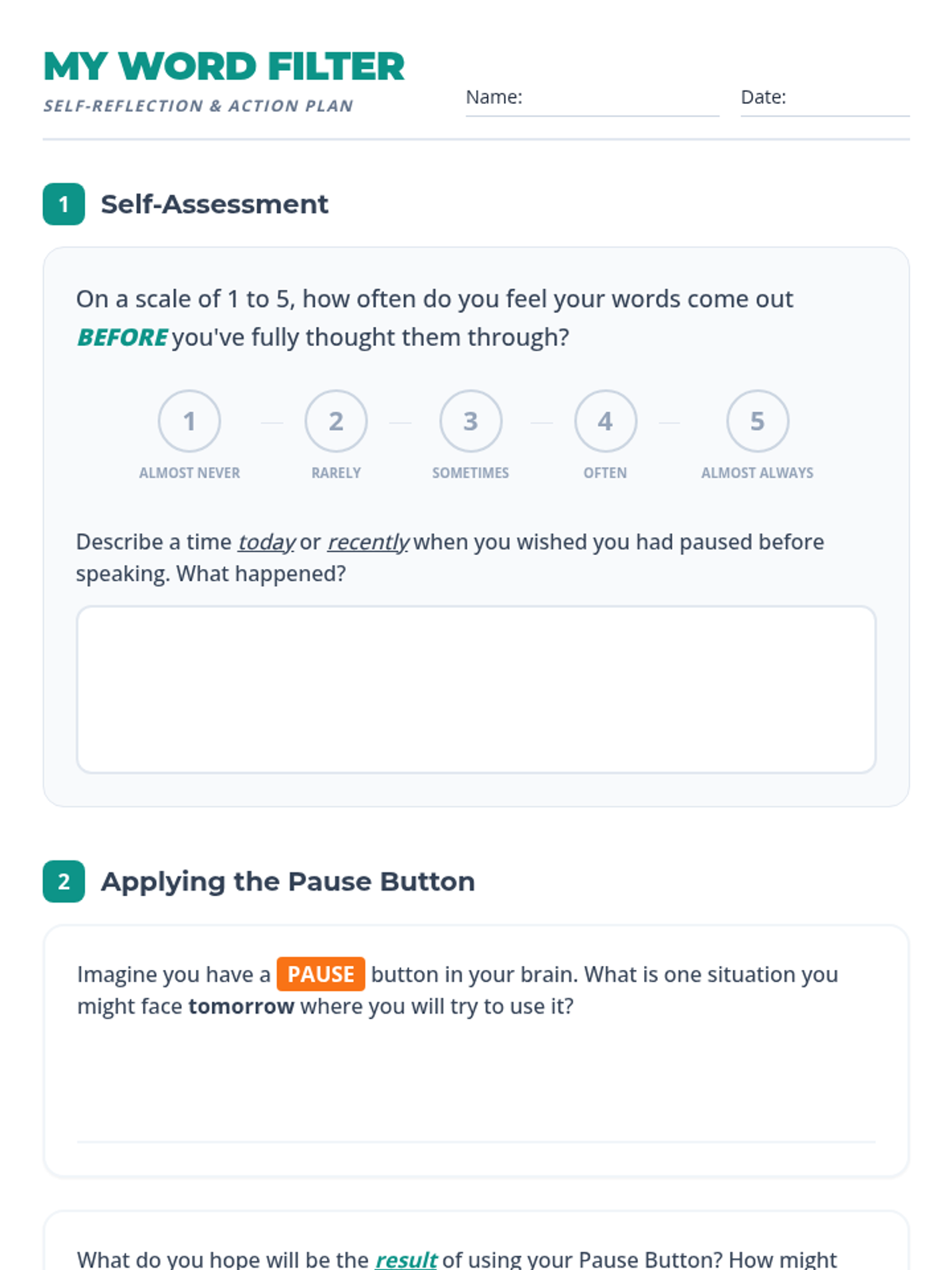Viewport: 952px width, 1270px height.
Task: Click the underlined word recently
Action: tap(368, 542)
